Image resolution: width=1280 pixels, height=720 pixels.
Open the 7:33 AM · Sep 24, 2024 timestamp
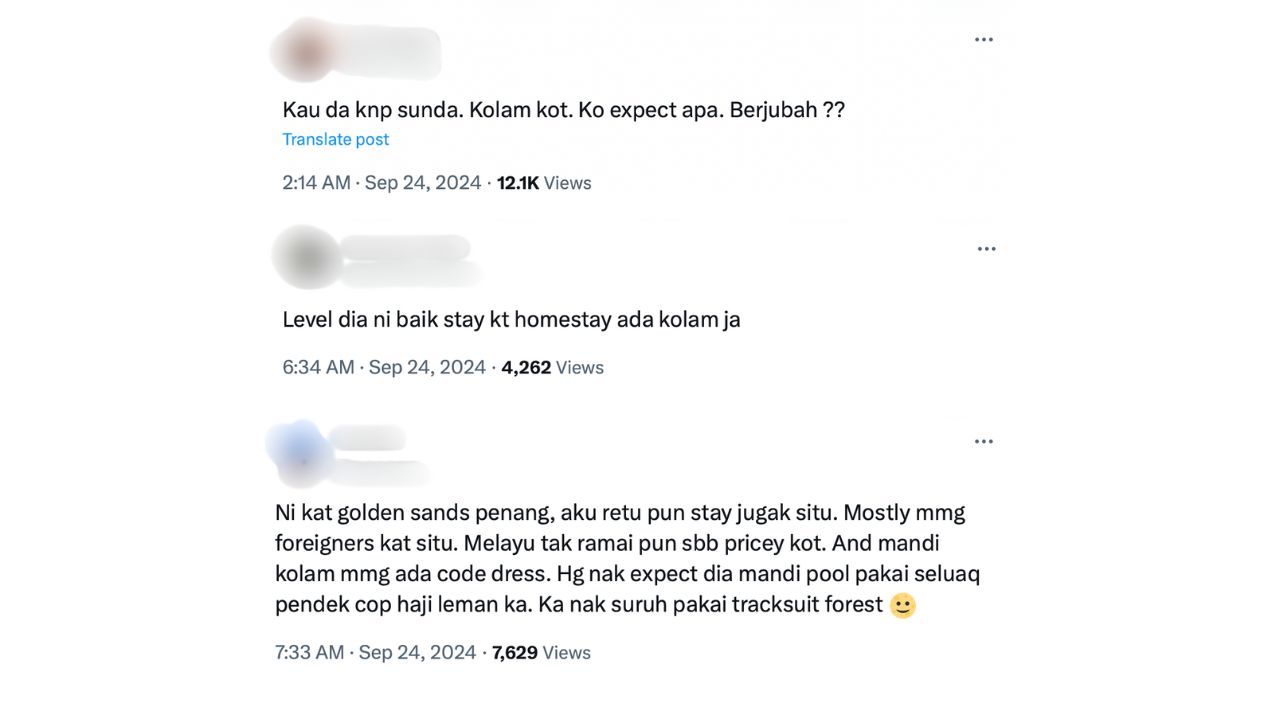pyautogui.click(x=376, y=652)
